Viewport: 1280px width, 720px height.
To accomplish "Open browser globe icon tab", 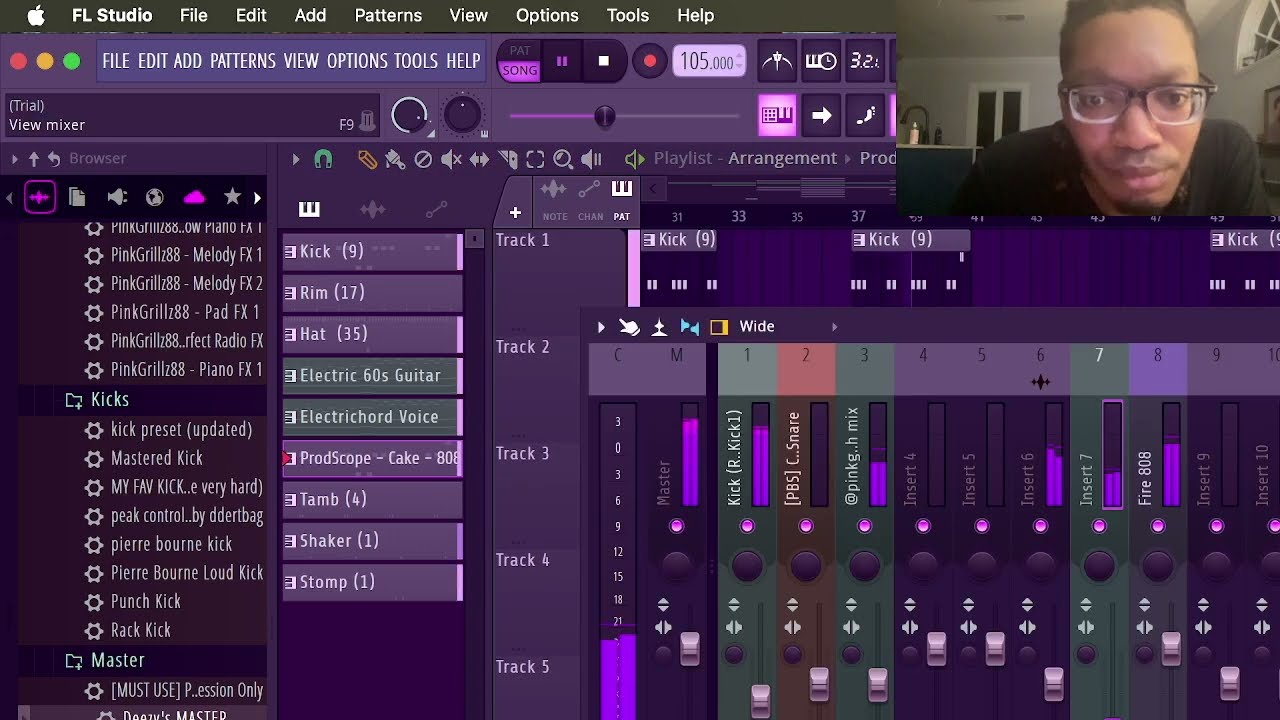I will click(154, 197).
